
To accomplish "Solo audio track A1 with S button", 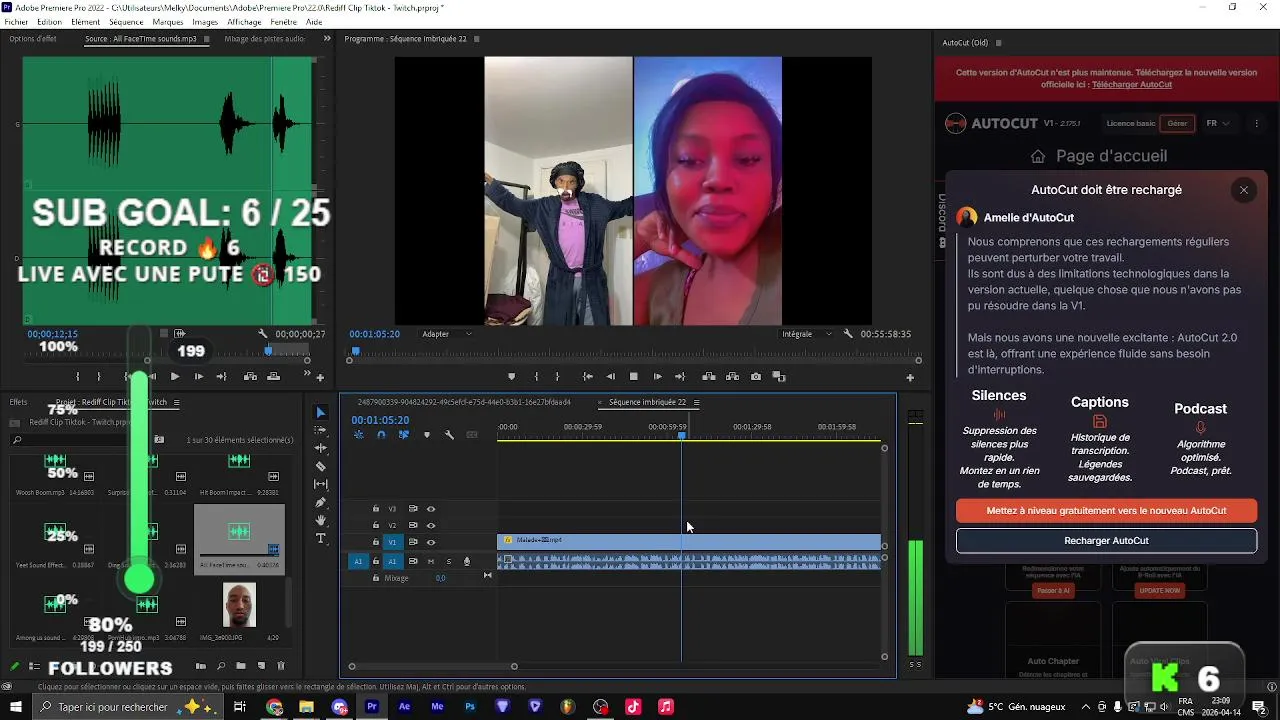I will 449,561.
